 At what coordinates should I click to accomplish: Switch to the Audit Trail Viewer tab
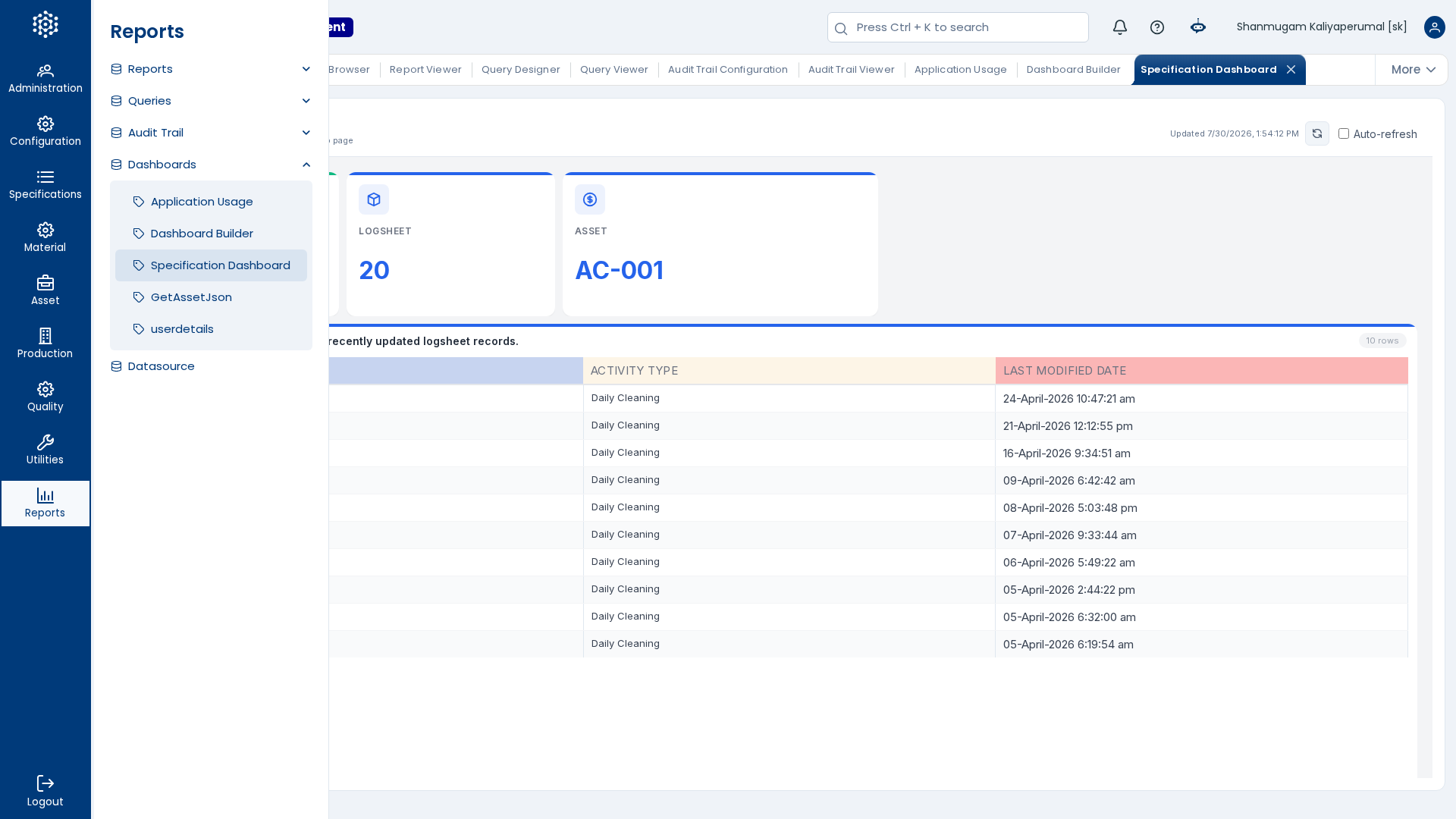[x=852, y=70]
